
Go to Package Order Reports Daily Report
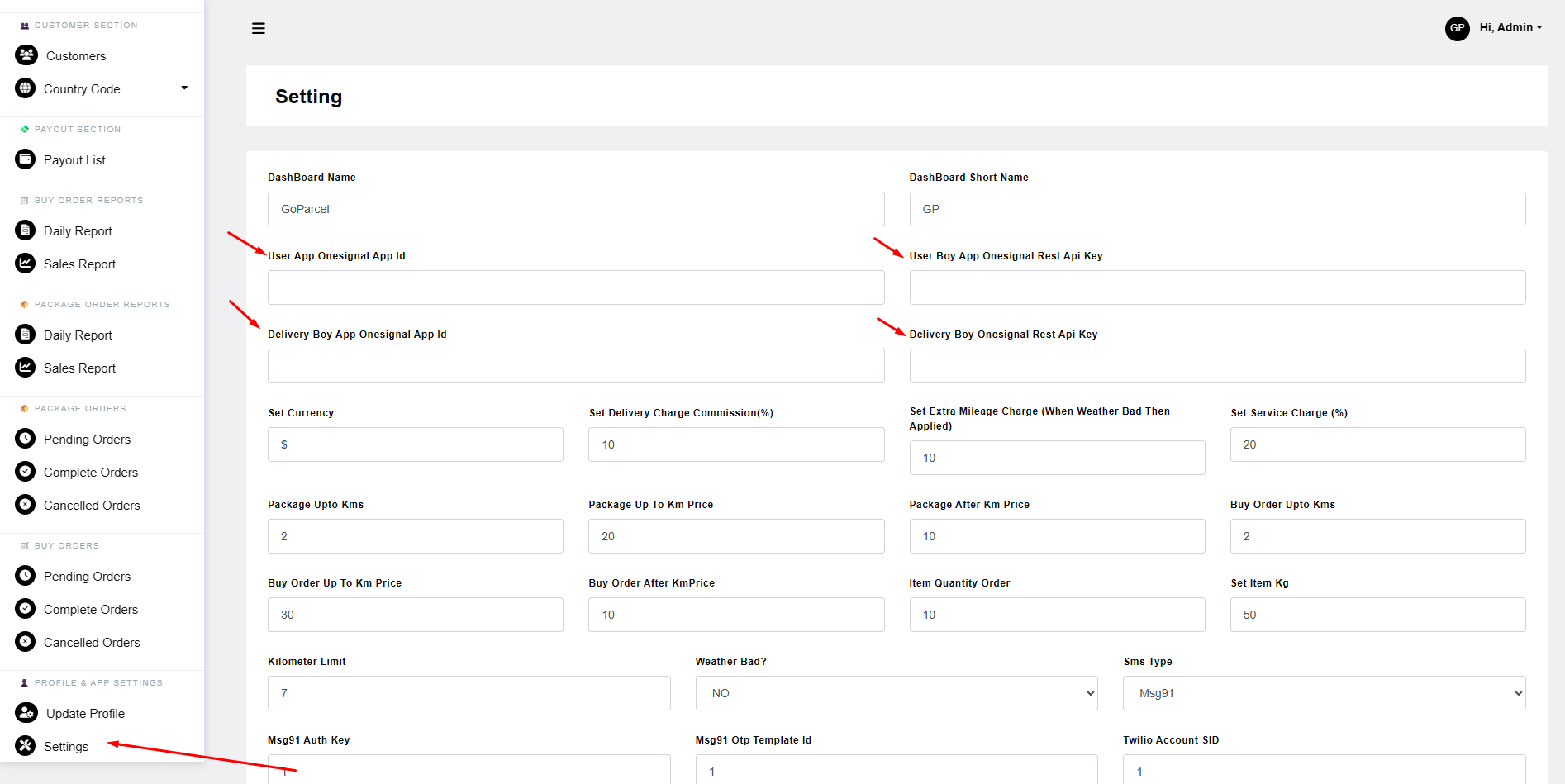point(78,335)
